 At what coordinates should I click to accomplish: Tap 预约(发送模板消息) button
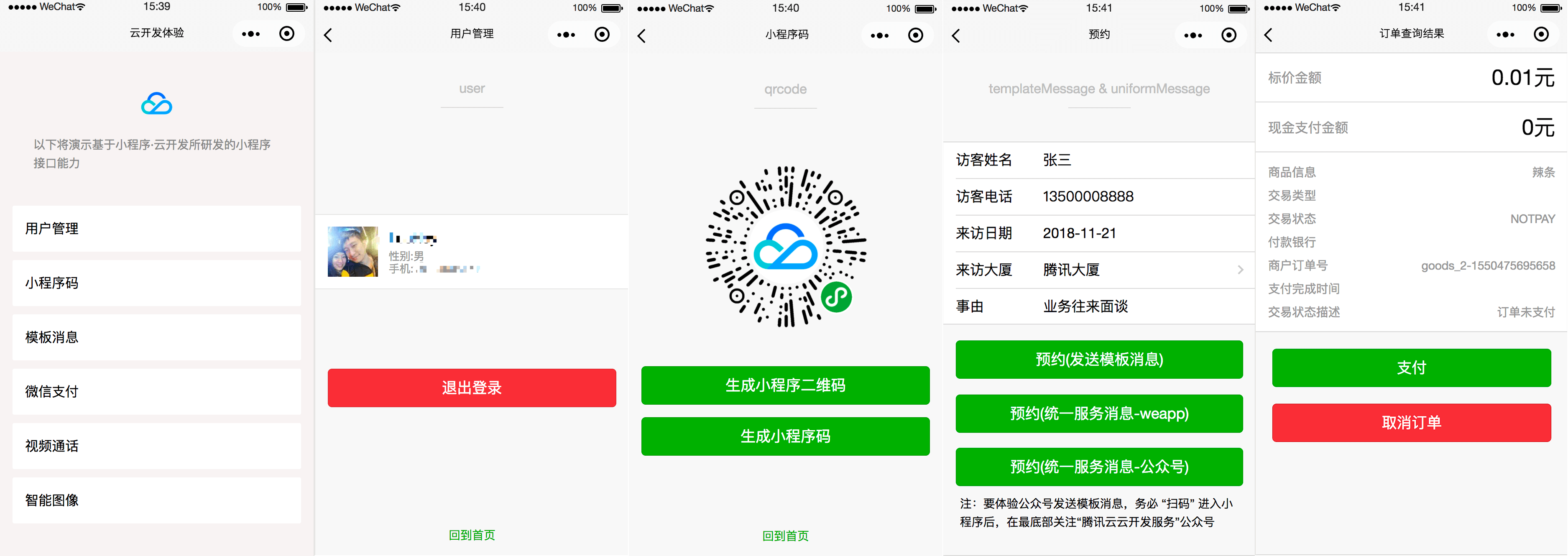click(x=1099, y=360)
